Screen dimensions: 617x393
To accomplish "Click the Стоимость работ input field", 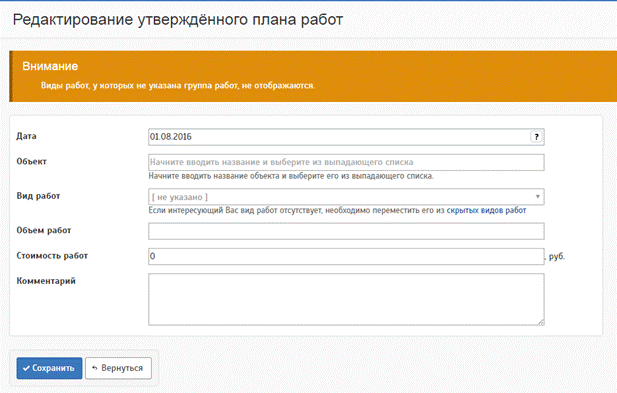I will click(x=346, y=256).
